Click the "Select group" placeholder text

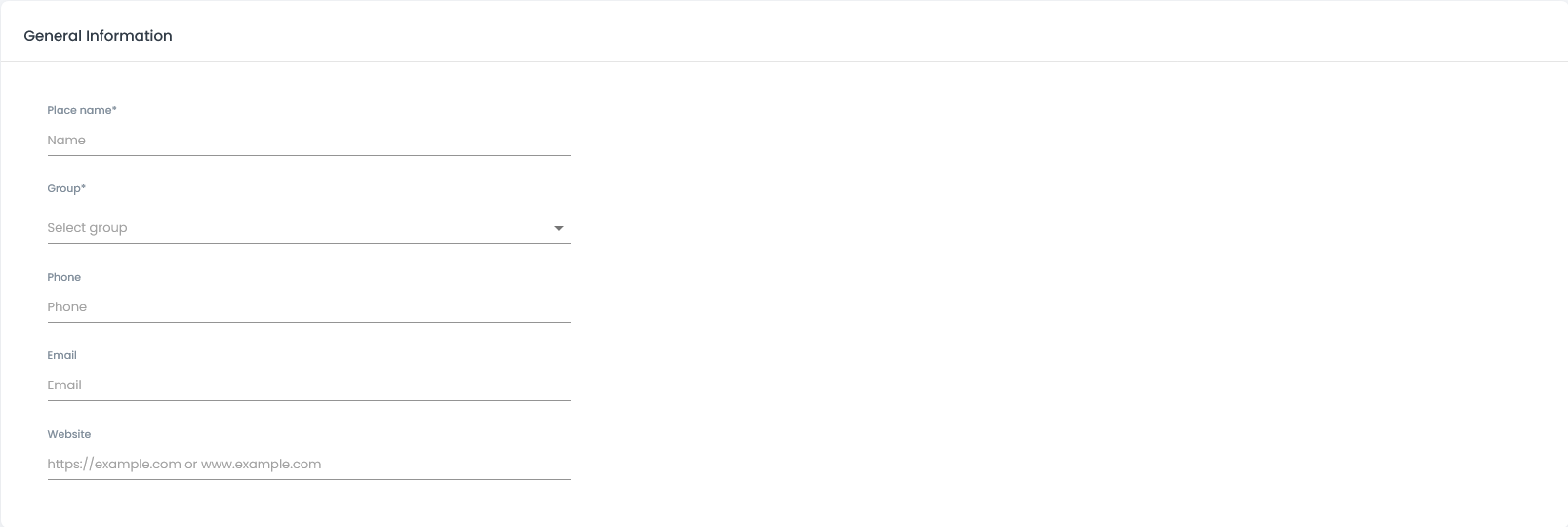pos(87,228)
